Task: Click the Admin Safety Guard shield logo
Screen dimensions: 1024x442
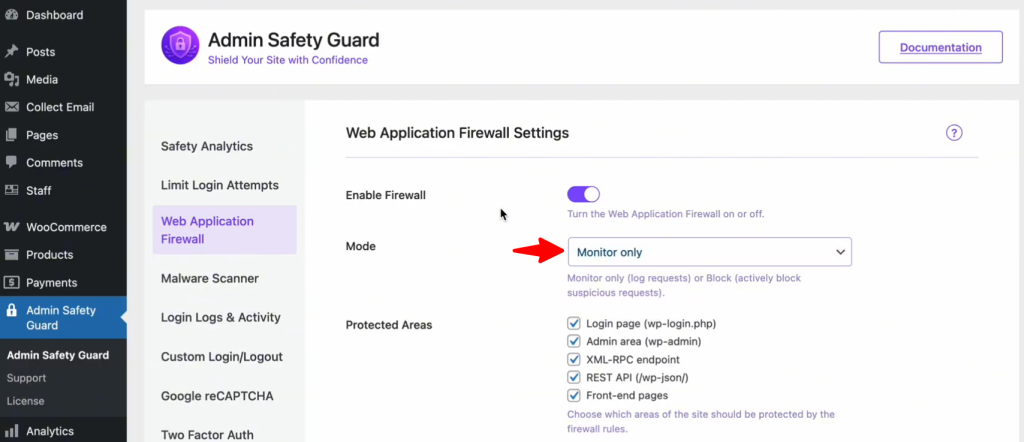Action: point(181,46)
